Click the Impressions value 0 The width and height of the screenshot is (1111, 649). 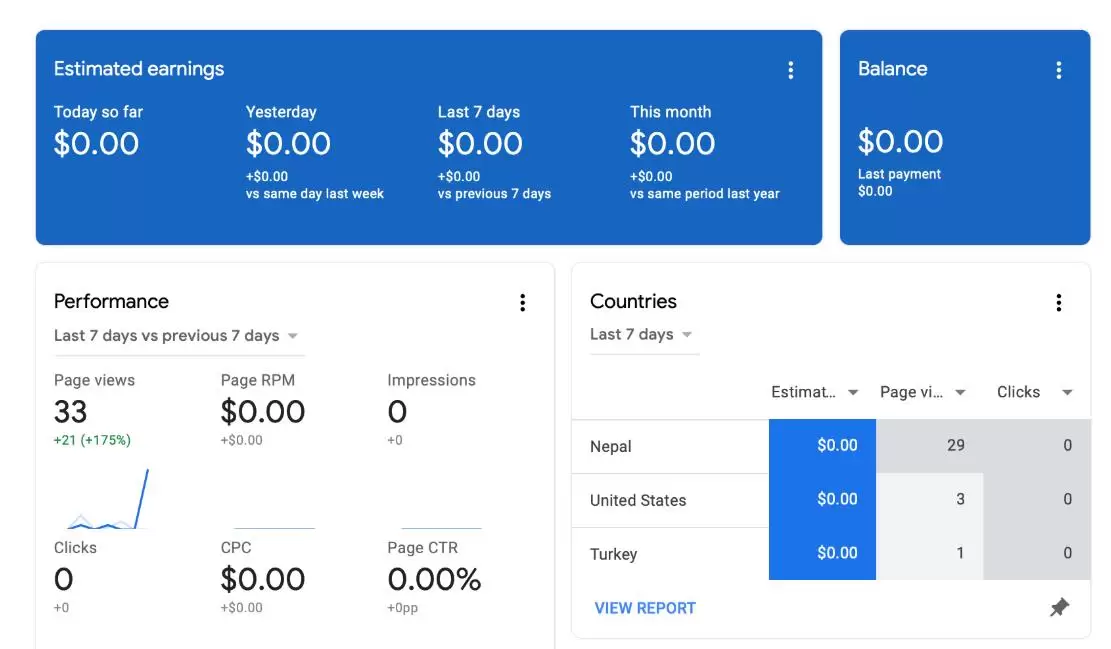pos(397,412)
